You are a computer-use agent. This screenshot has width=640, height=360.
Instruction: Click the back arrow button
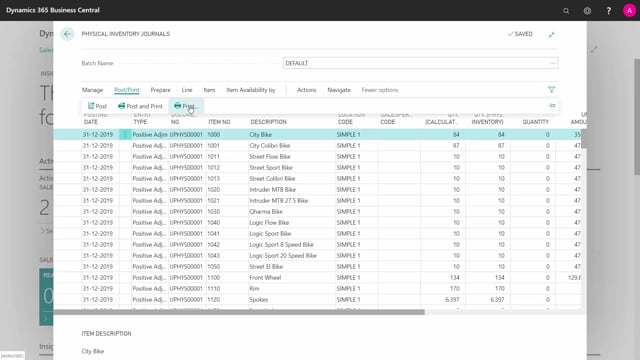tap(67, 34)
